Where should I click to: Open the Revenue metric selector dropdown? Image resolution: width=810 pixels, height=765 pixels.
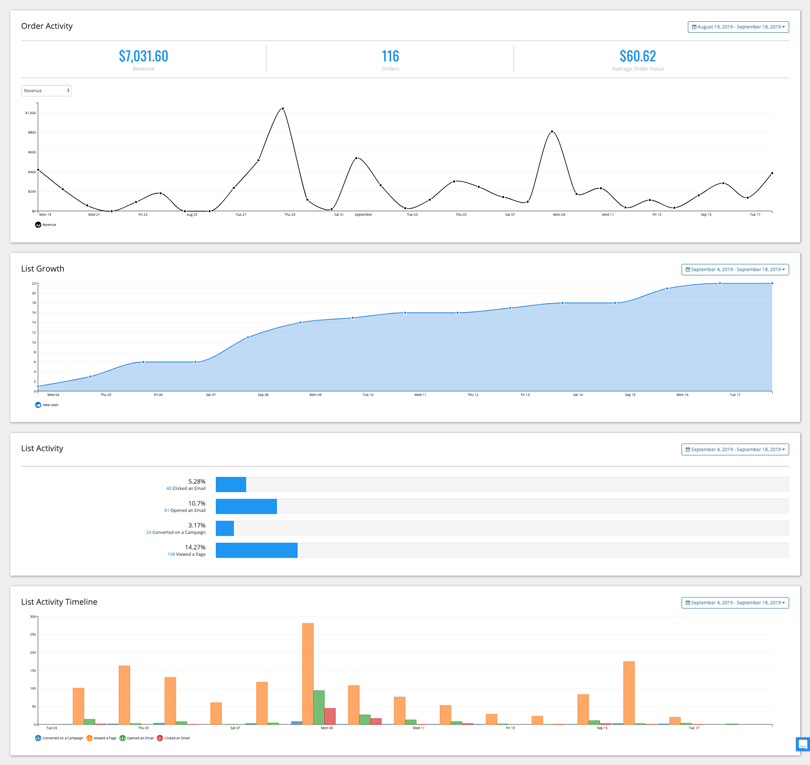pyautogui.click(x=46, y=90)
